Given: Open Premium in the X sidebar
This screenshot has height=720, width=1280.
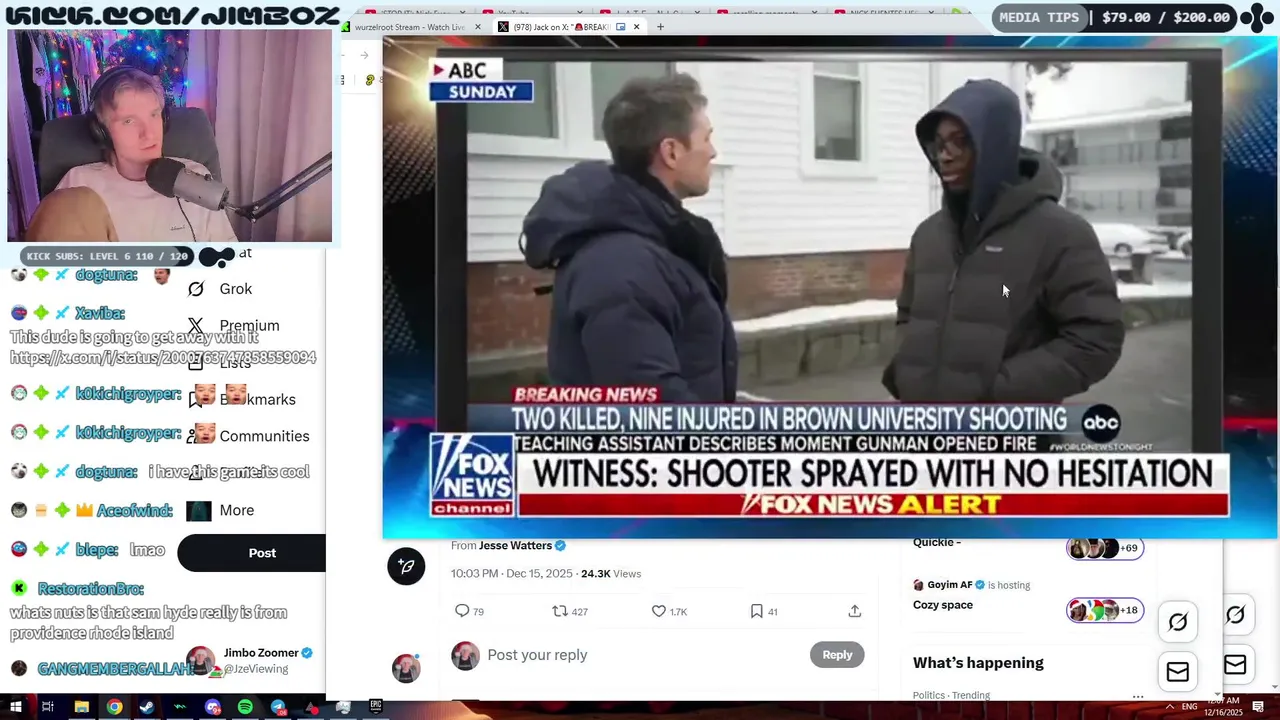Looking at the screenshot, I should (233, 326).
